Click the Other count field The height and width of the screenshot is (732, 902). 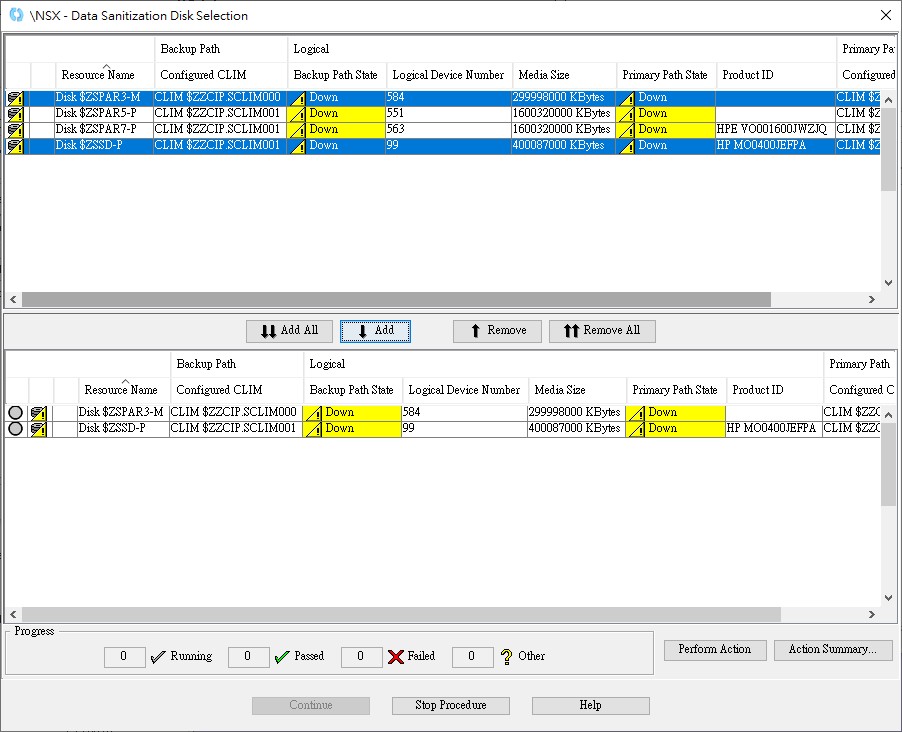pos(472,657)
